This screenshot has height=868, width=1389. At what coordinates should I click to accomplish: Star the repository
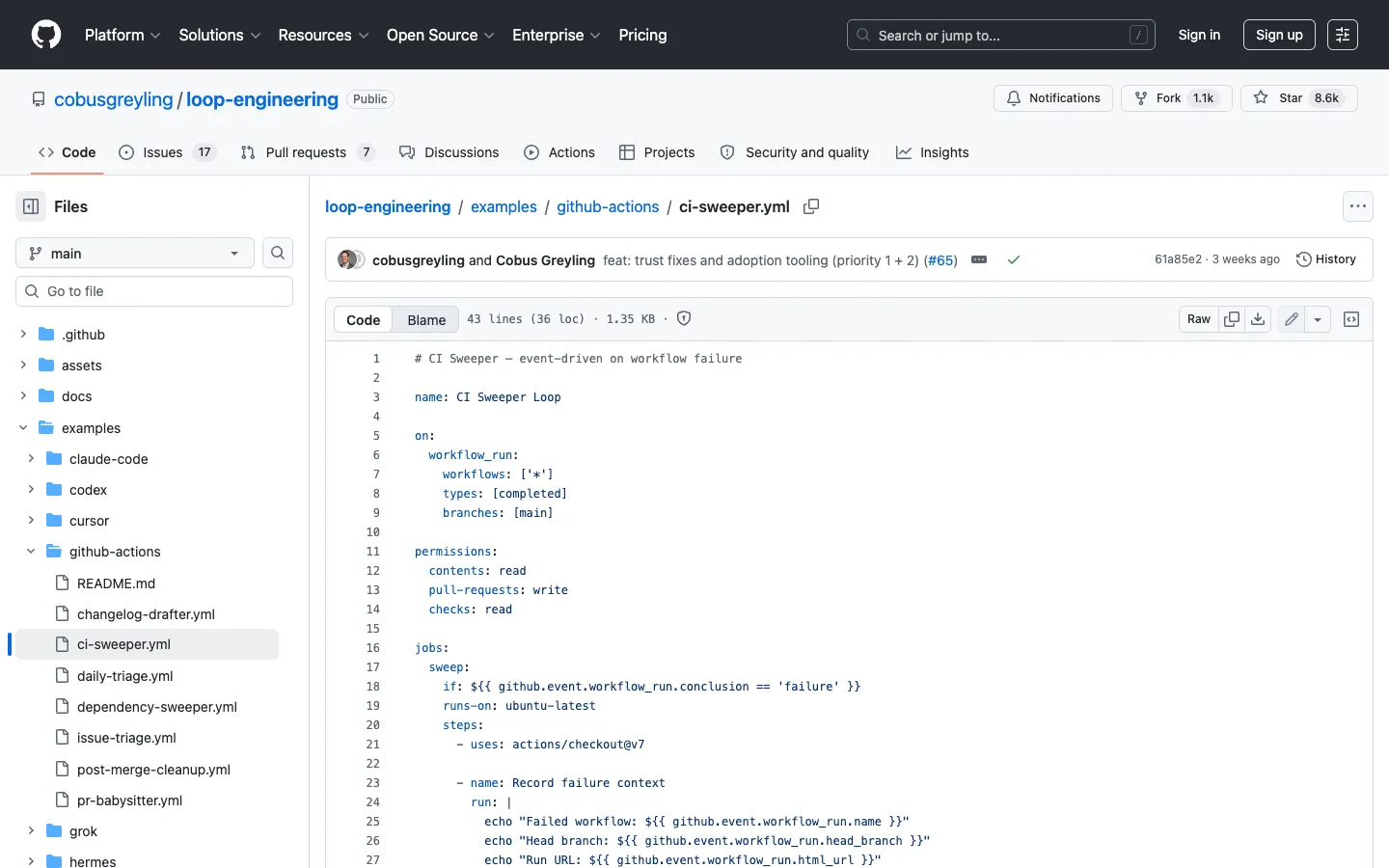(1298, 98)
